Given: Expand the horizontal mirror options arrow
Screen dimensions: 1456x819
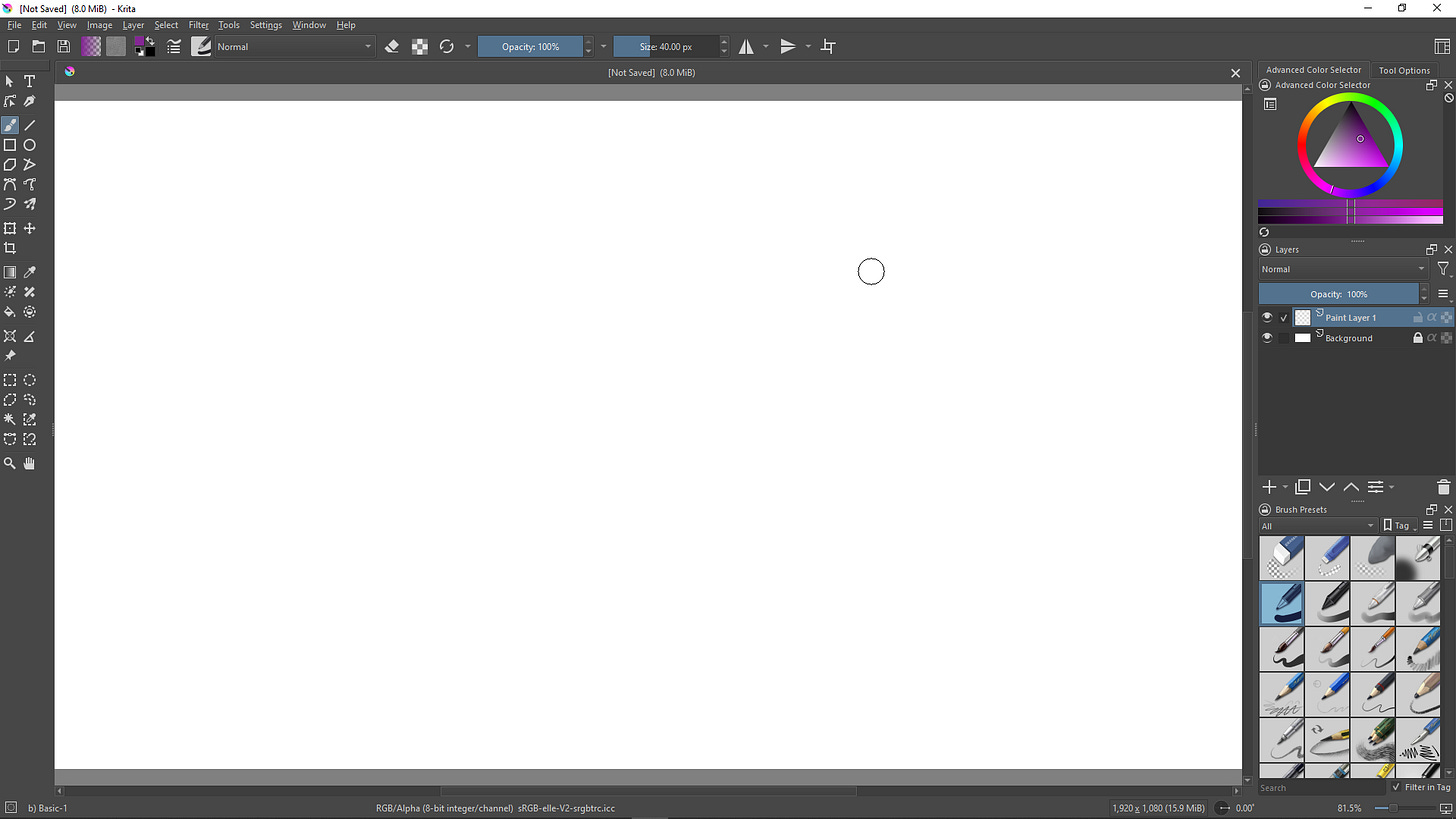Looking at the screenshot, I should pyautogui.click(x=766, y=46).
